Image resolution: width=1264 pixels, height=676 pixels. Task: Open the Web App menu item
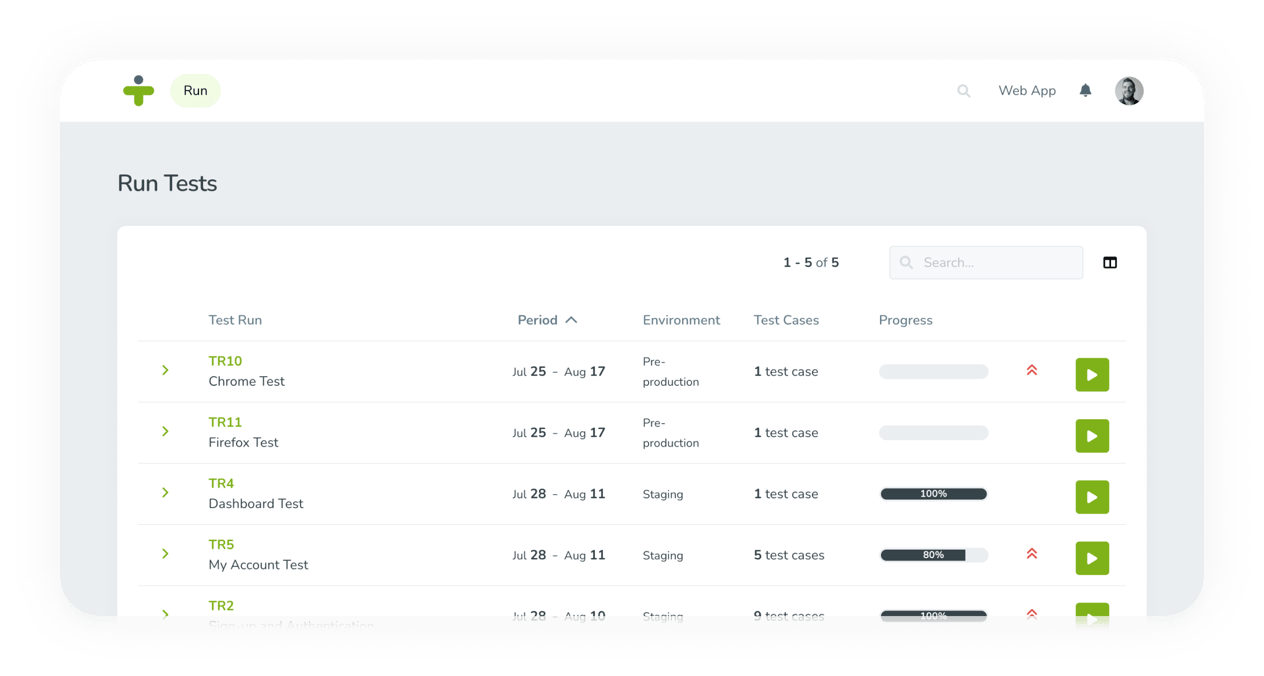pos(1027,90)
